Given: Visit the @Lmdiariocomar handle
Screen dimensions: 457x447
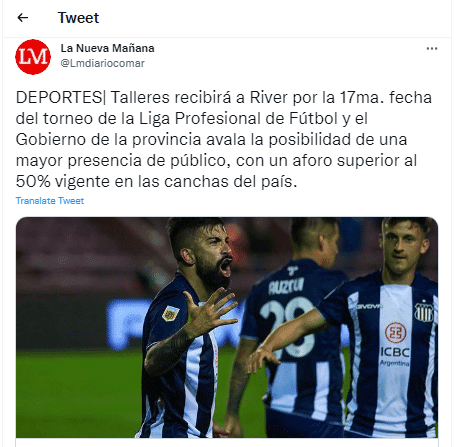Looking at the screenshot, I should click(x=102, y=63).
